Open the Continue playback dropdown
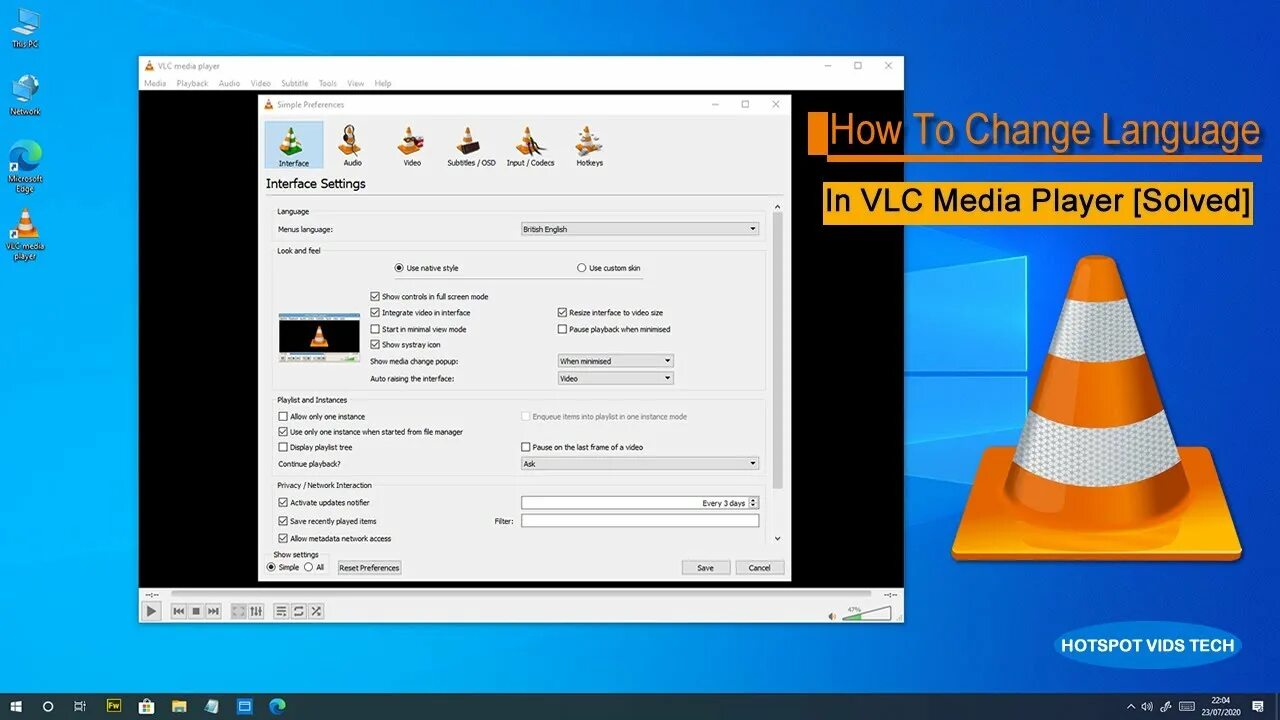This screenshot has height=720, width=1280. [640, 464]
